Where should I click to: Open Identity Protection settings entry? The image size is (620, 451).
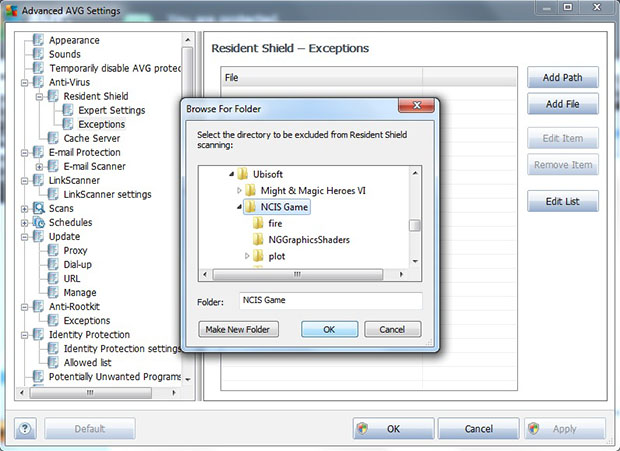(122, 348)
